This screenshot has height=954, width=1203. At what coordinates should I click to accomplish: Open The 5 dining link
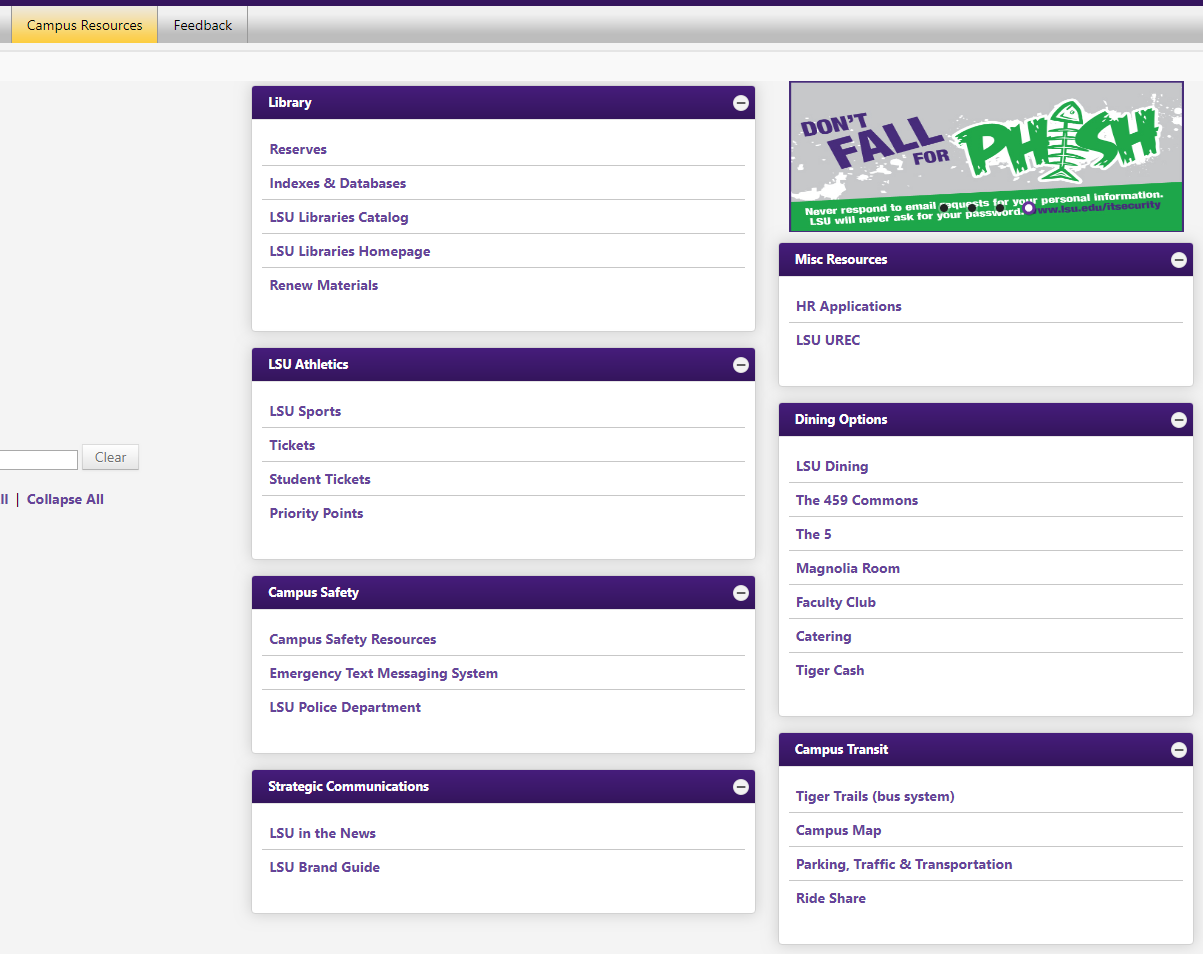pyautogui.click(x=814, y=534)
